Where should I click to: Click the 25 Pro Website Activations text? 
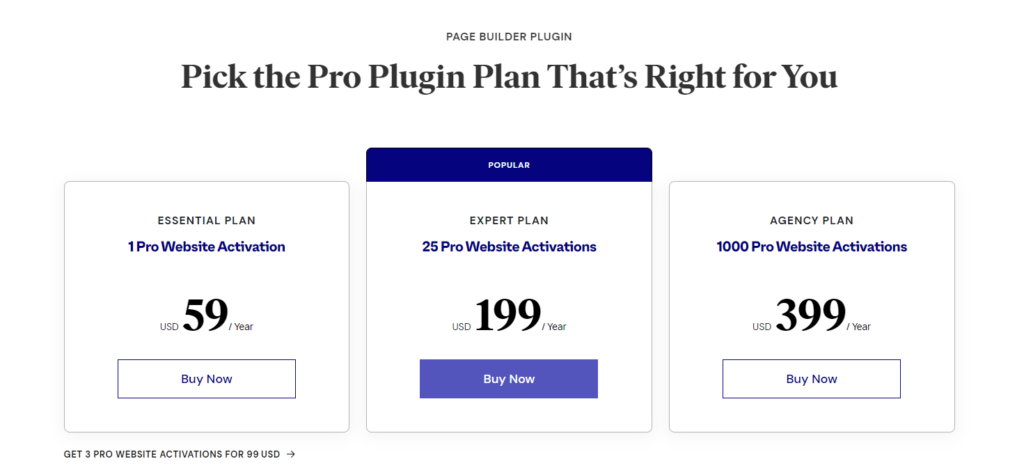click(509, 246)
